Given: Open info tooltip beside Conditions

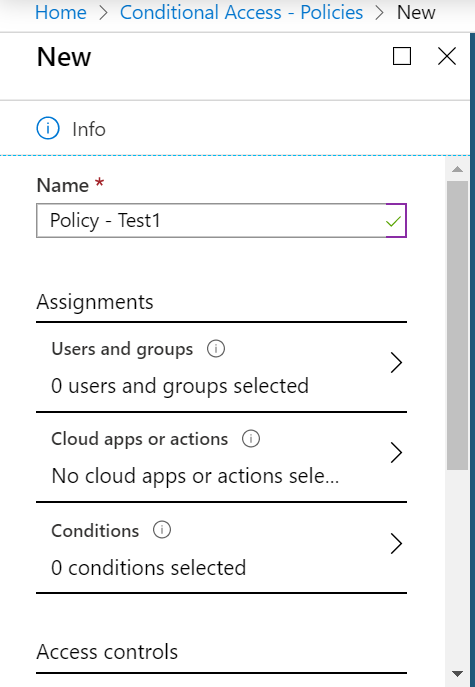Looking at the screenshot, I should (162, 530).
